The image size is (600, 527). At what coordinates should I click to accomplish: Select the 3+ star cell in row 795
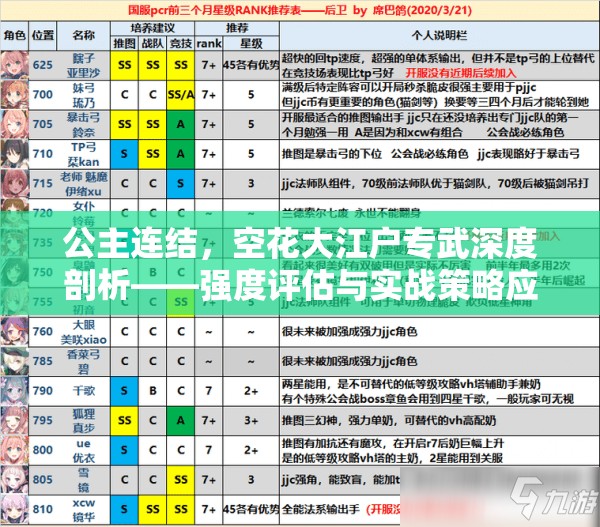251,421
